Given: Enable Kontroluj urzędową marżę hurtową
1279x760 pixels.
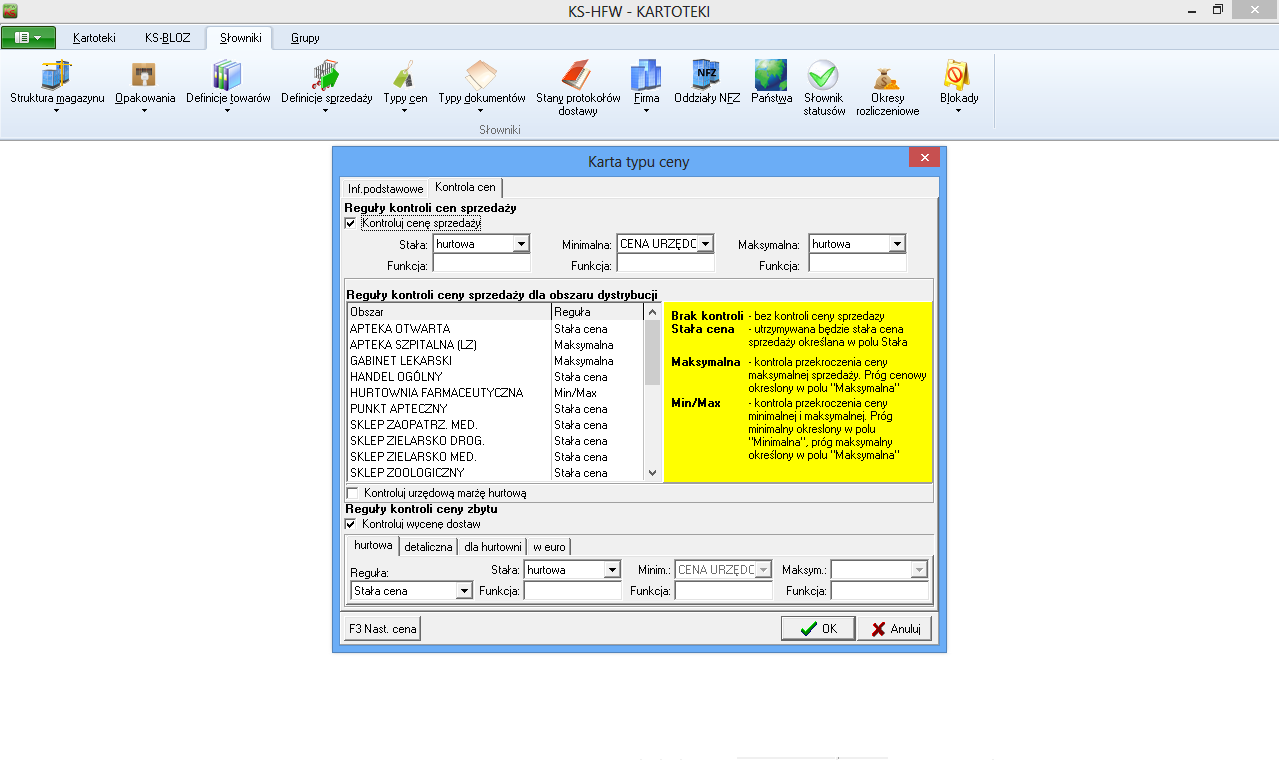Looking at the screenshot, I should (352, 493).
